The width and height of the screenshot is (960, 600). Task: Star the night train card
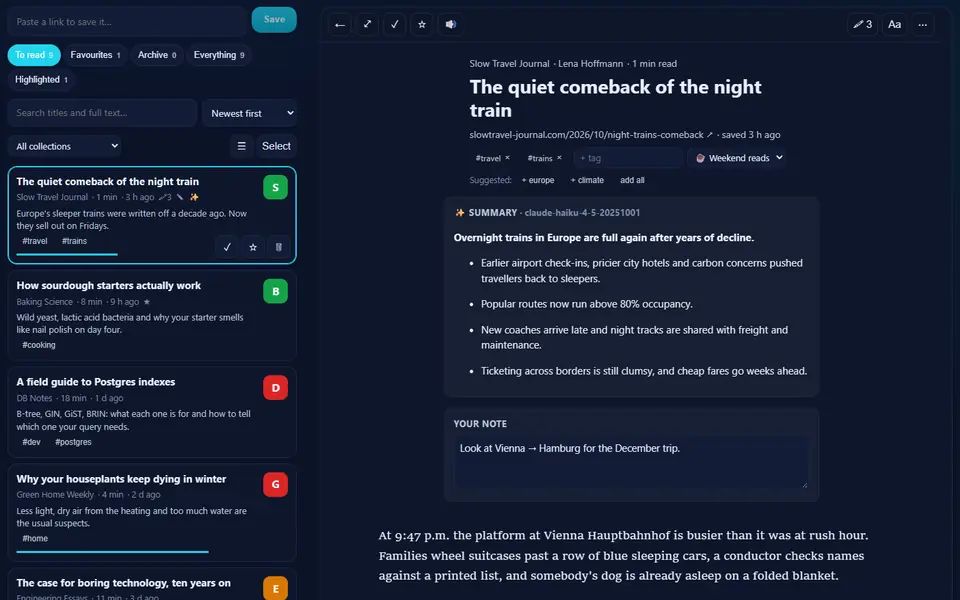tap(253, 247)
